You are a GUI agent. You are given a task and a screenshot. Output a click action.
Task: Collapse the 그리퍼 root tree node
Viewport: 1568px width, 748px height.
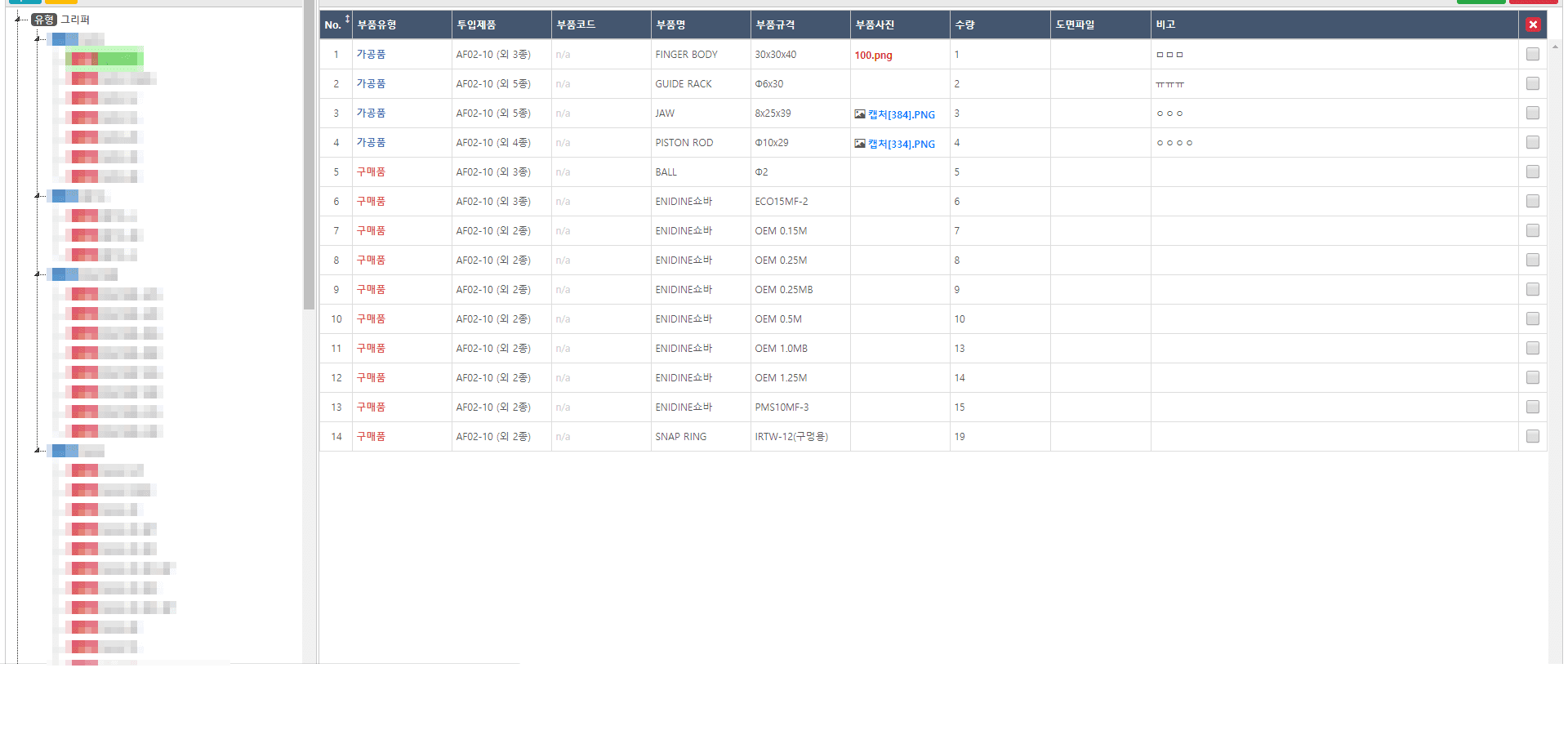(17, 19)
